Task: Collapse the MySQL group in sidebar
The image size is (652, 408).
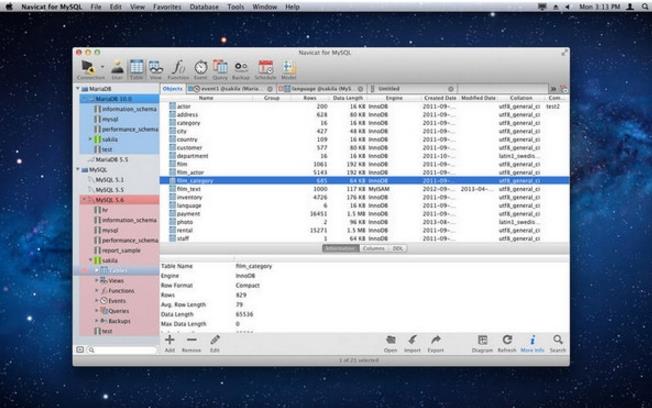Action: coord(78,170)
